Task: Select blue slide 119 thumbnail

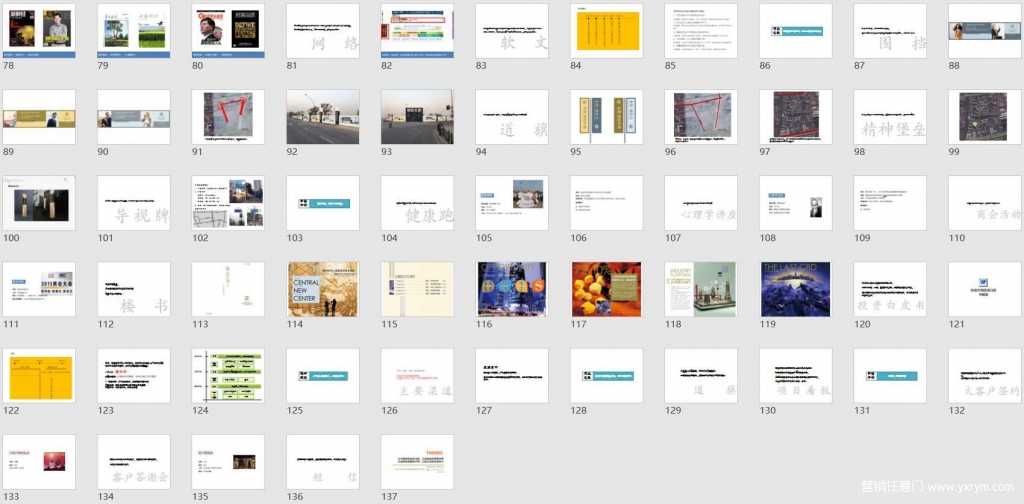Action: pyautogui.click(x=795, y=289)
